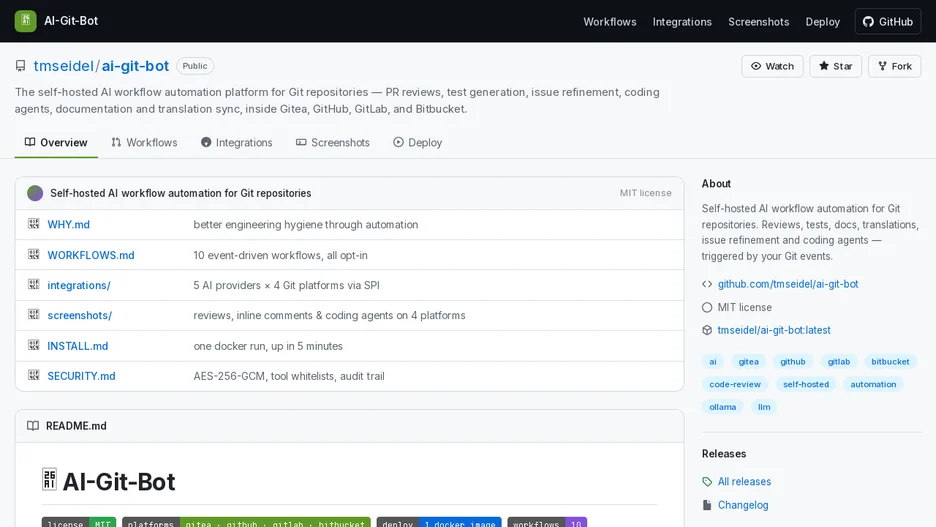The width and height of the screenshot is (936, 527).
Task: Click the book icon beside README.md
Action: click(x=33, y=426)
